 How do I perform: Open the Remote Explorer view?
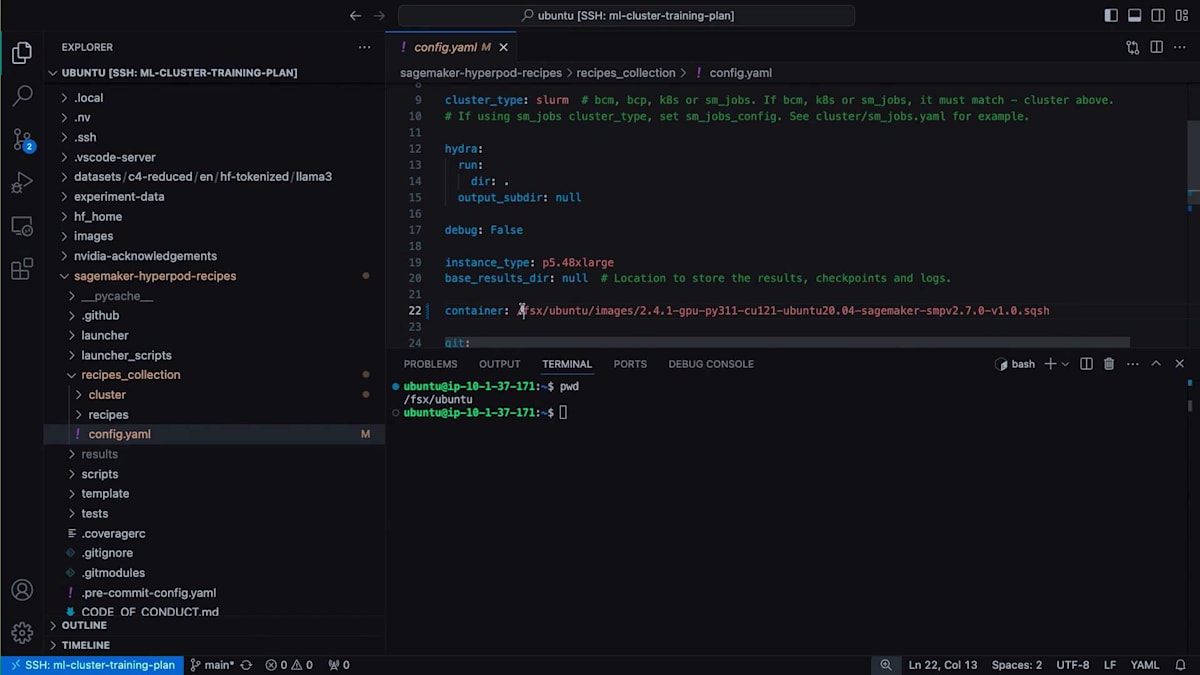[x=22, y=226]
